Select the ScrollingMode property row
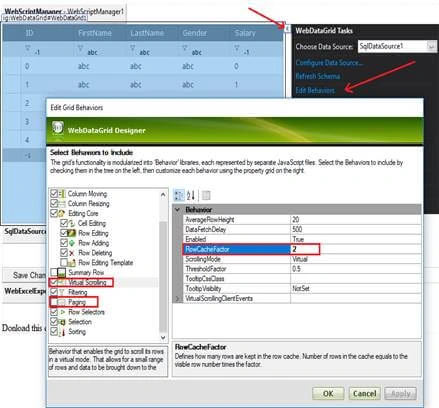The width and height of the screenshot is (439, 408). click(x=302, y=259)
